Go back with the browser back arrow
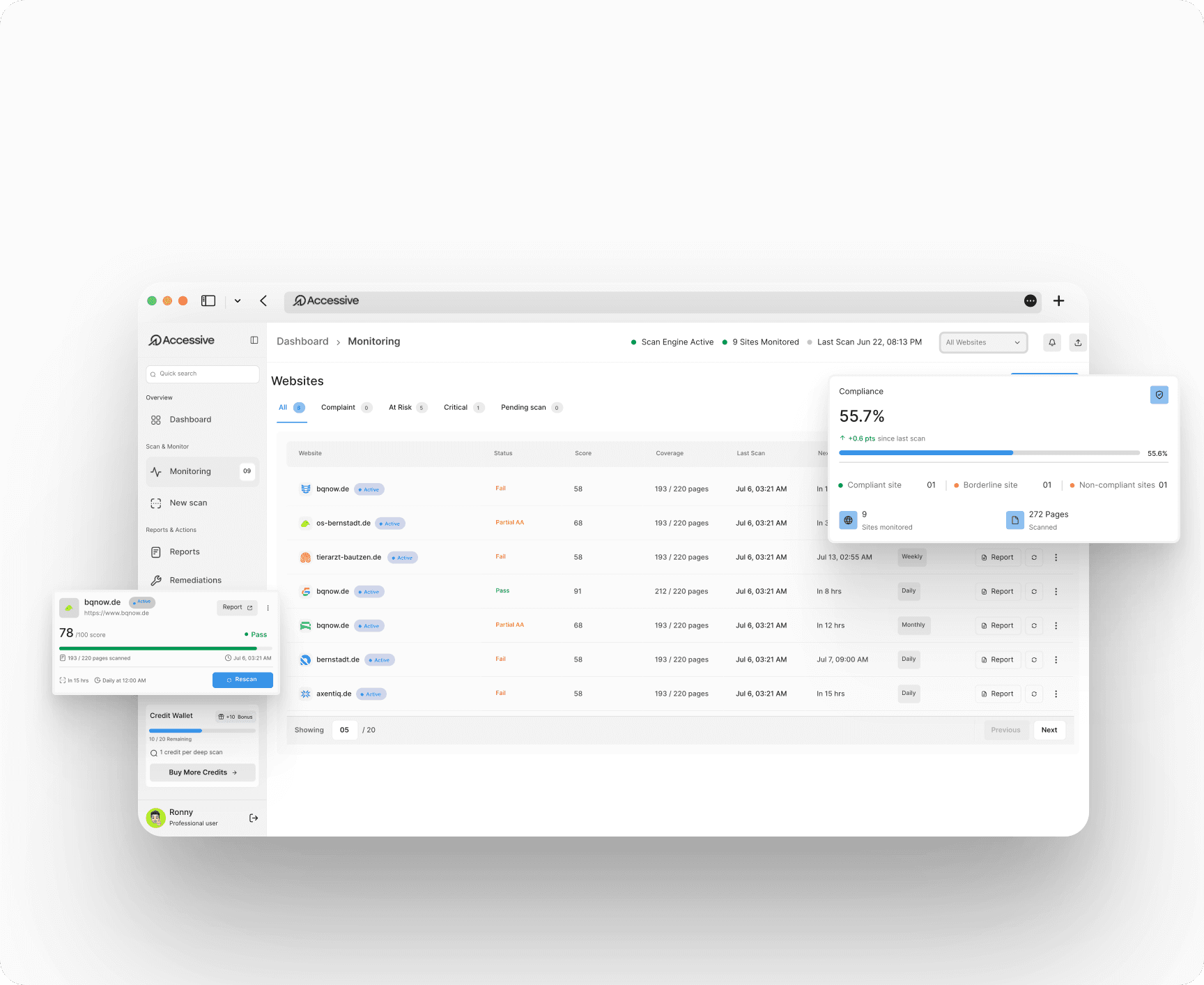1204x985 pixels. [x=263, y=300]
